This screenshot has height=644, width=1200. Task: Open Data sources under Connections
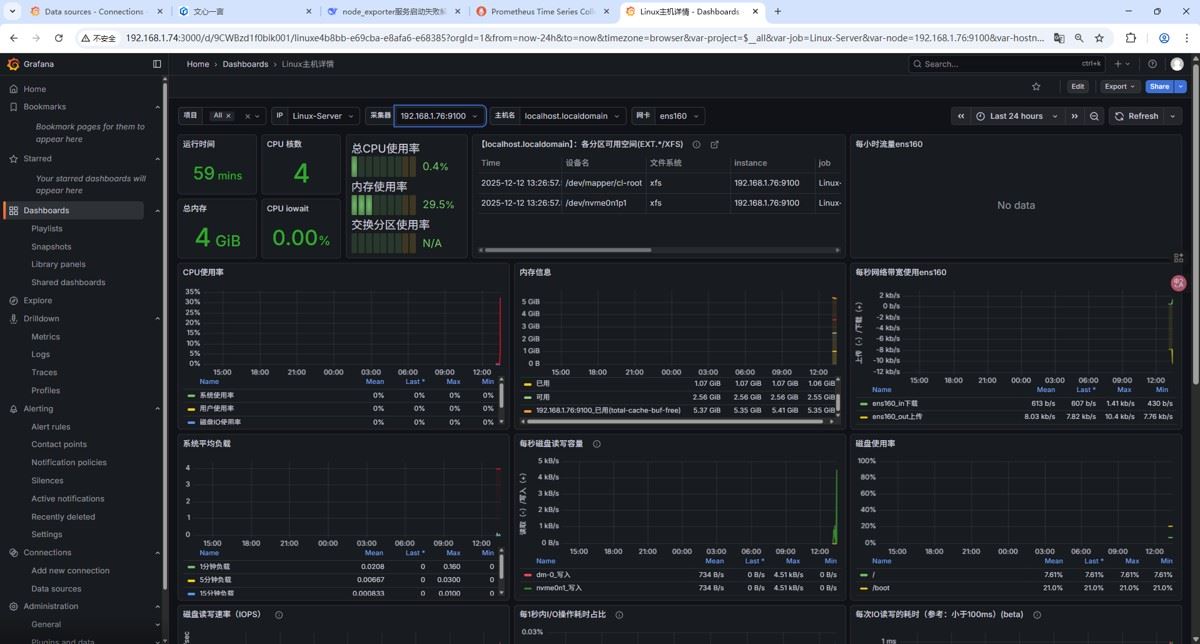(56, 589)
